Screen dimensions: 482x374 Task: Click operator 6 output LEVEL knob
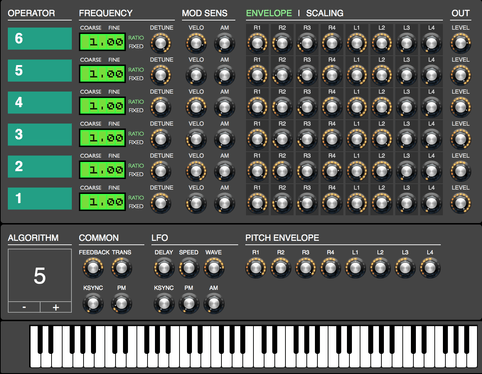pyautogui.click(x=460, y=43)
